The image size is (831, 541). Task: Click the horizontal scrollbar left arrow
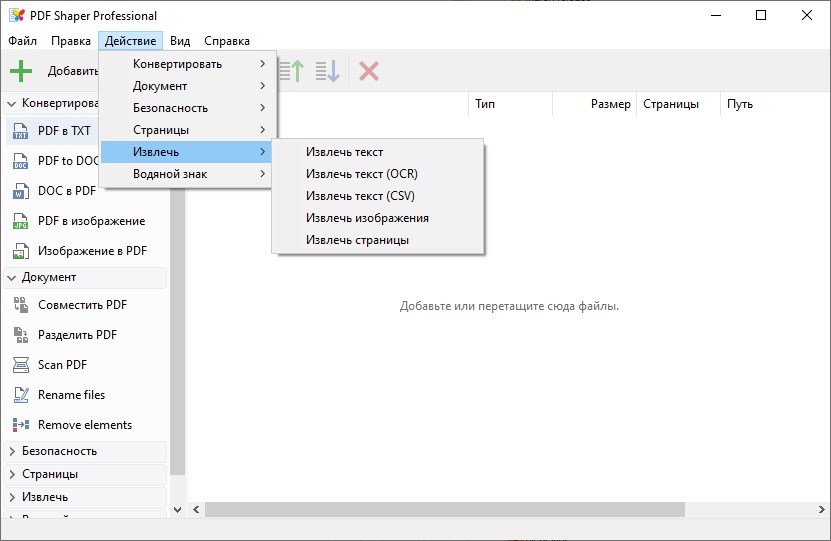tap(196, 510)
